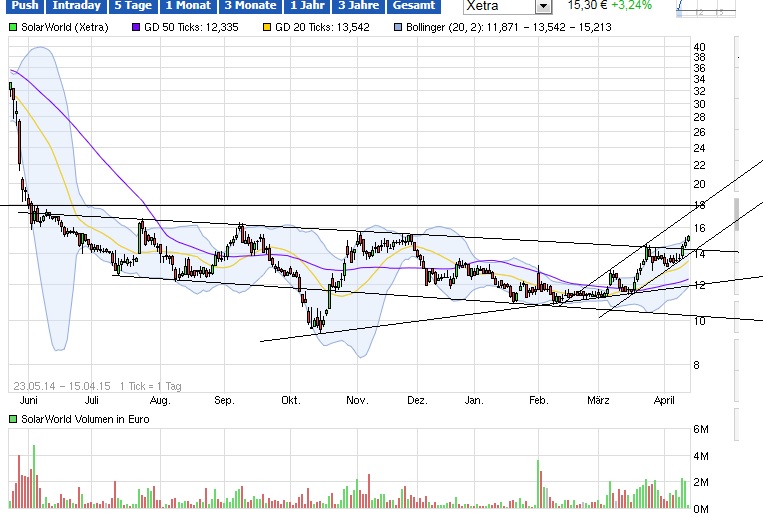Image resolution: width=763 pixels, height=518 pixels.
Task: Click the GD 50 Ticks: 12,335 label
Action: point(191,27)
